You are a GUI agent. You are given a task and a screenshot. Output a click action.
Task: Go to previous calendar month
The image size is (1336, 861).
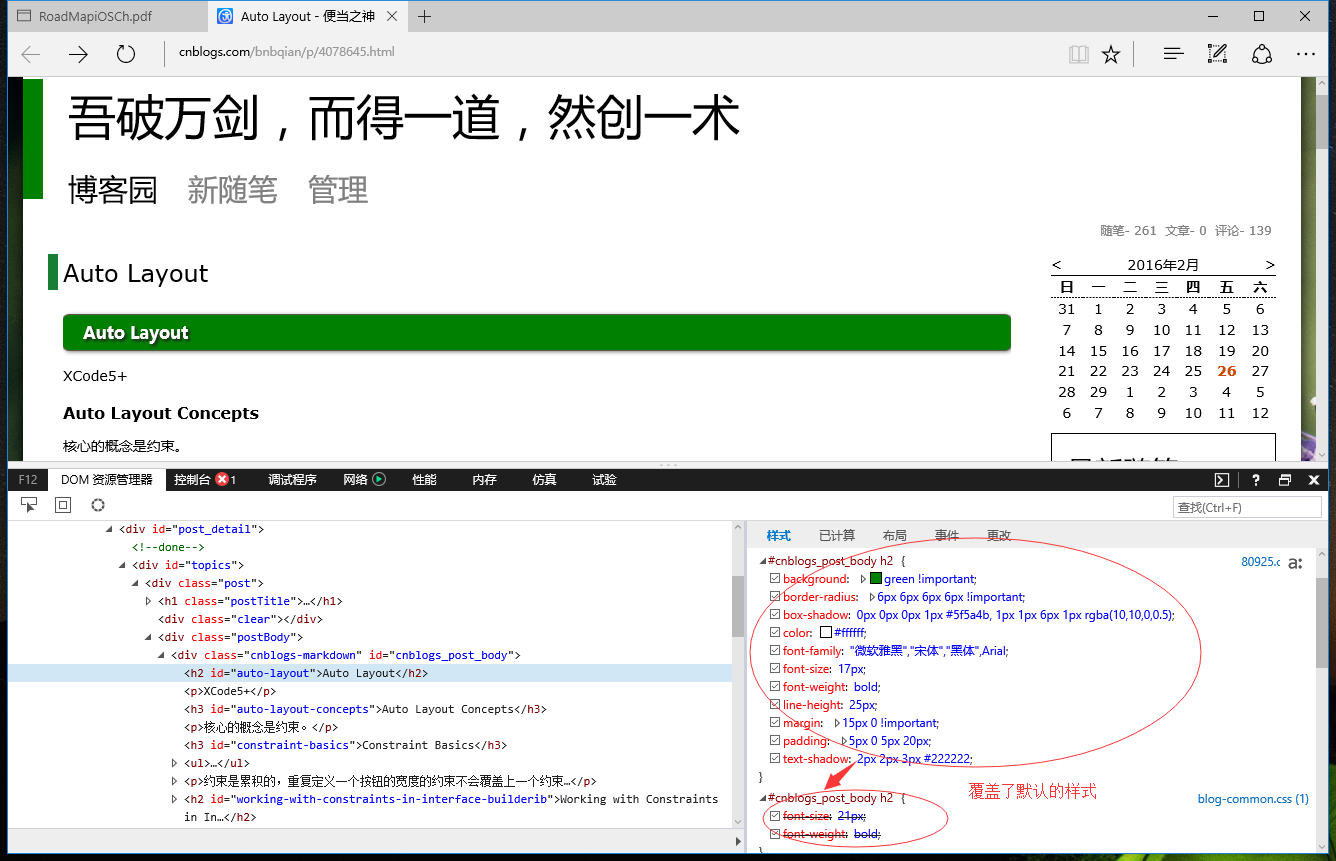[x=1057, y=265]
